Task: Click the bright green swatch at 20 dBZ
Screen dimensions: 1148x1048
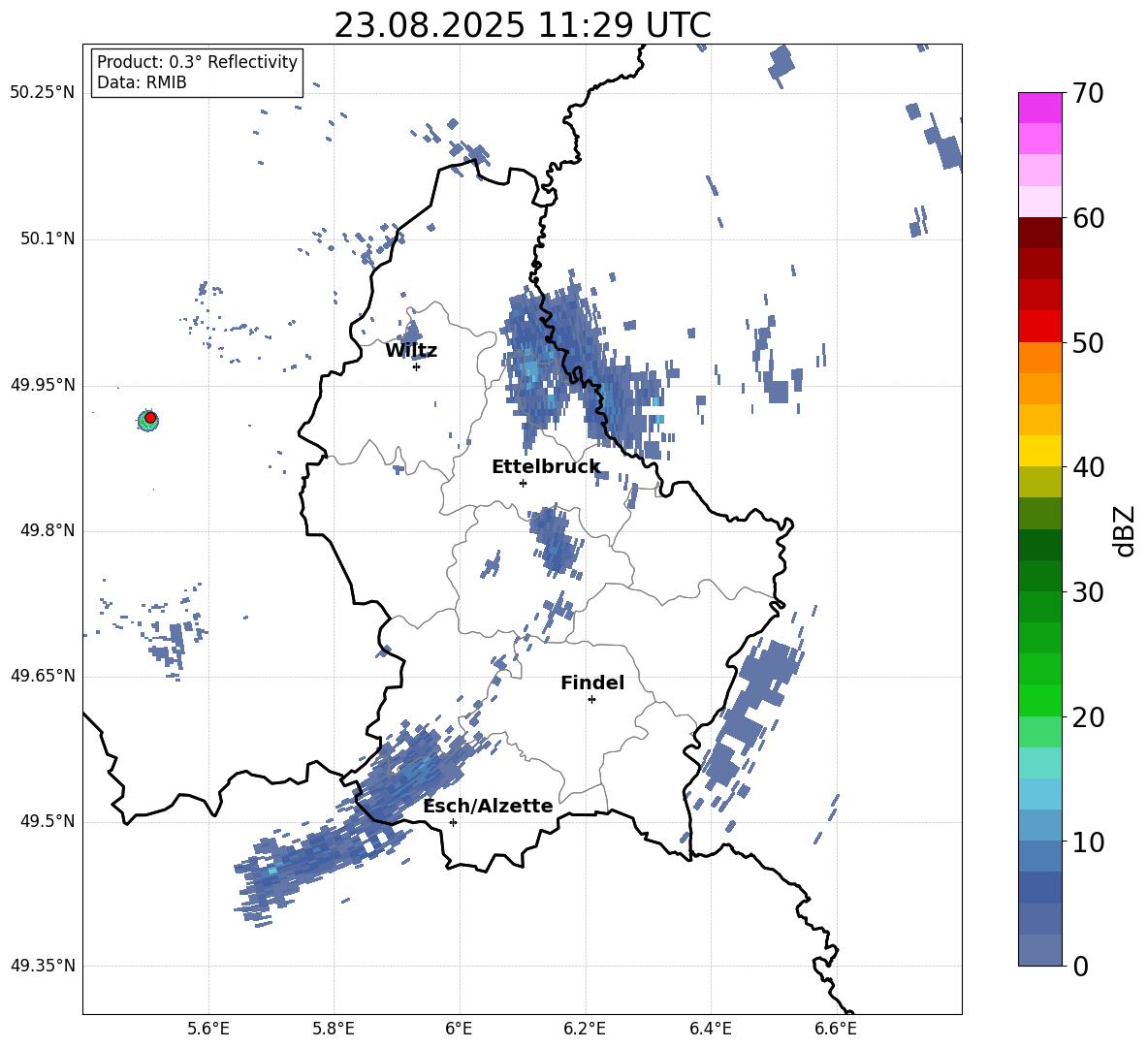Action: click(1039, 700)
